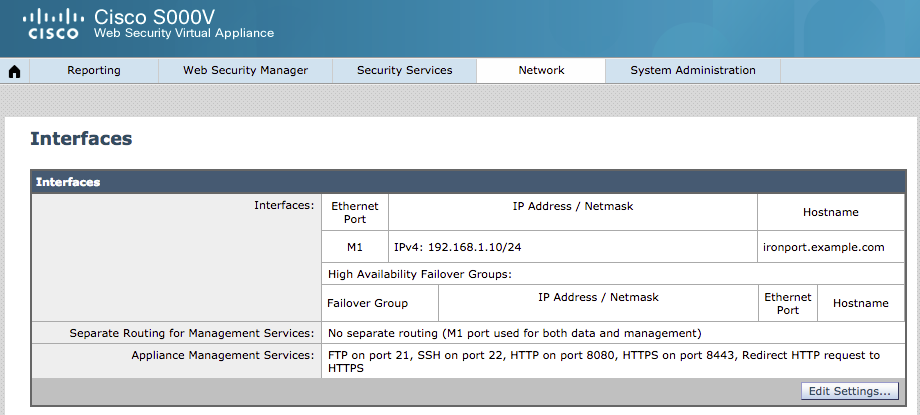Click the ironport.example.com hostname

click(x=822, y=247)
